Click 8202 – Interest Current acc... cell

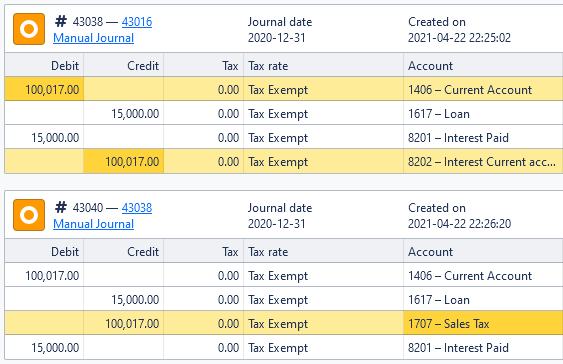coord(483,162)
